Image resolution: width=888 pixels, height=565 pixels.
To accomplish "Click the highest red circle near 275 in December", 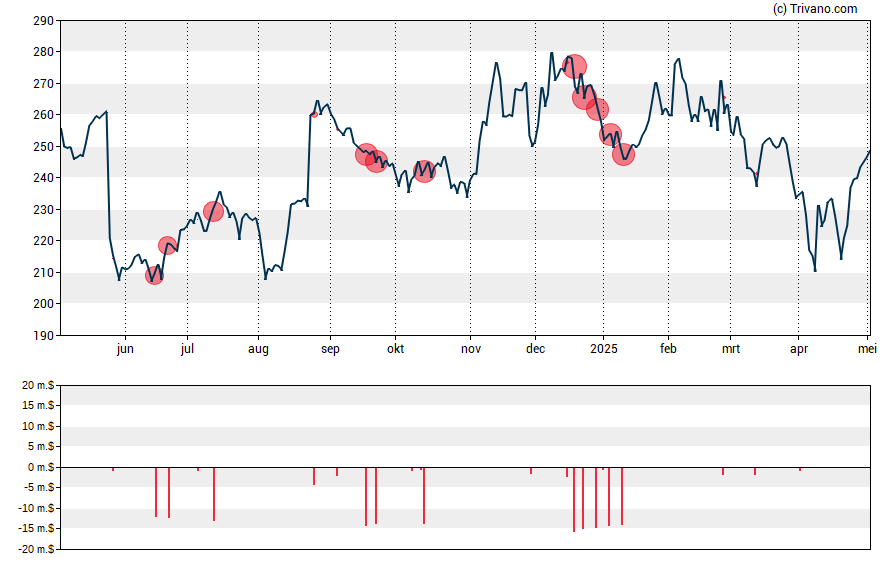I will [x=574, y=67].
